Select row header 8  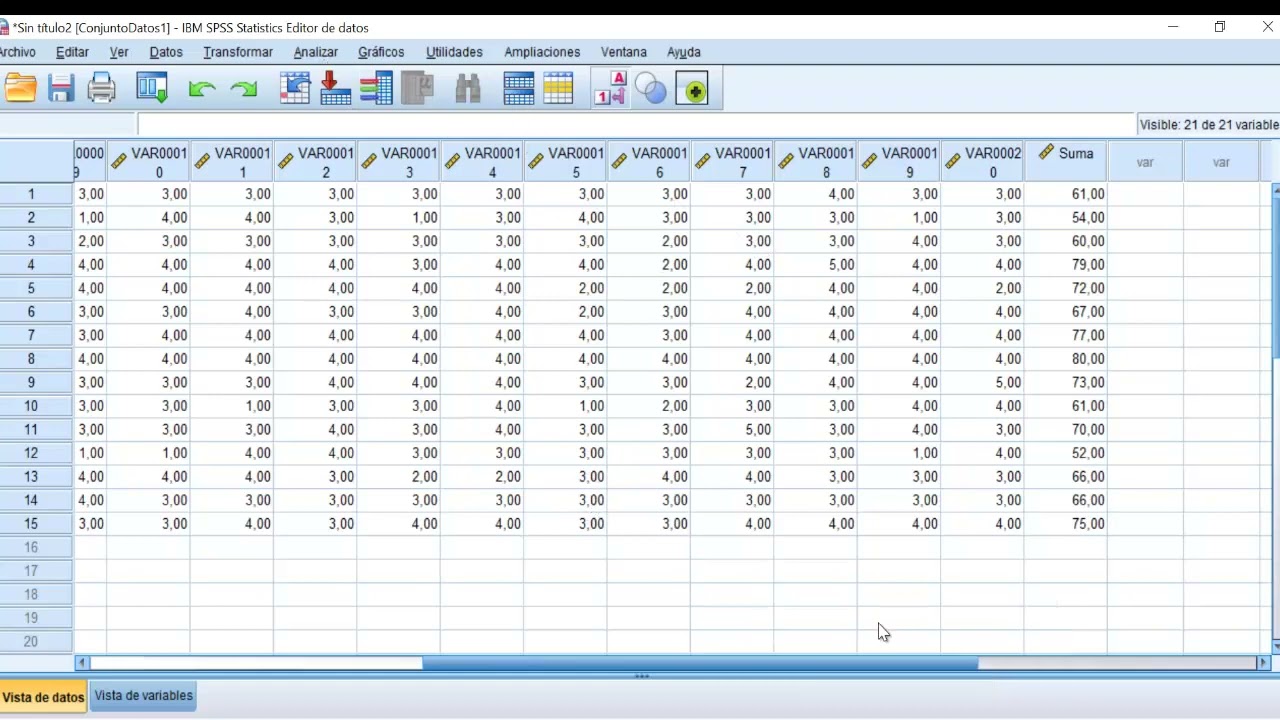[36, 359]
